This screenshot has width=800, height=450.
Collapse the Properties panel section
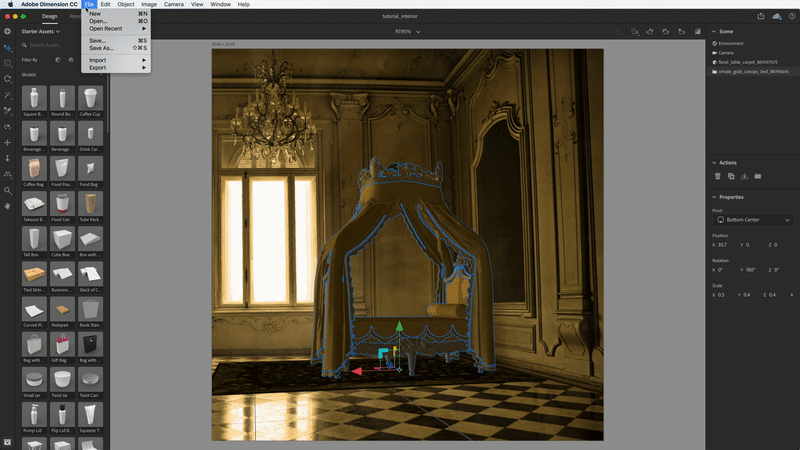[x=714, y=197]
